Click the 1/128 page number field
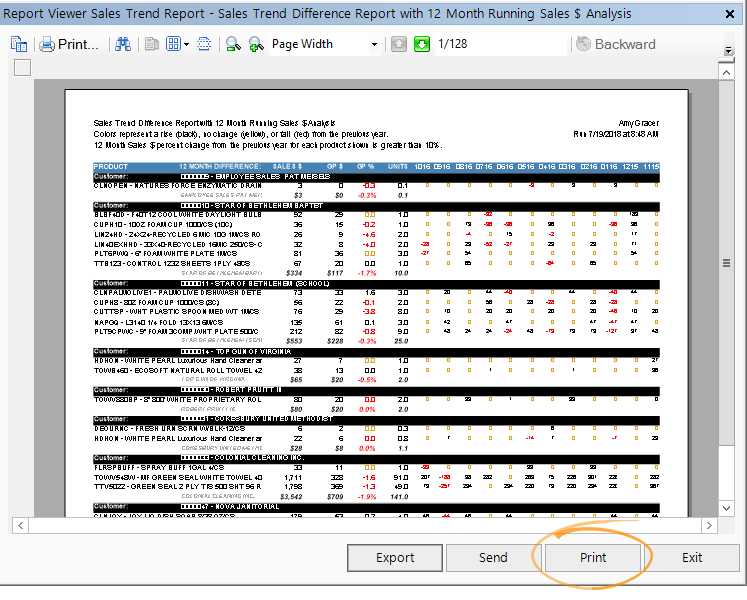Screen dimensions: 747x600 tap(500, 44)
